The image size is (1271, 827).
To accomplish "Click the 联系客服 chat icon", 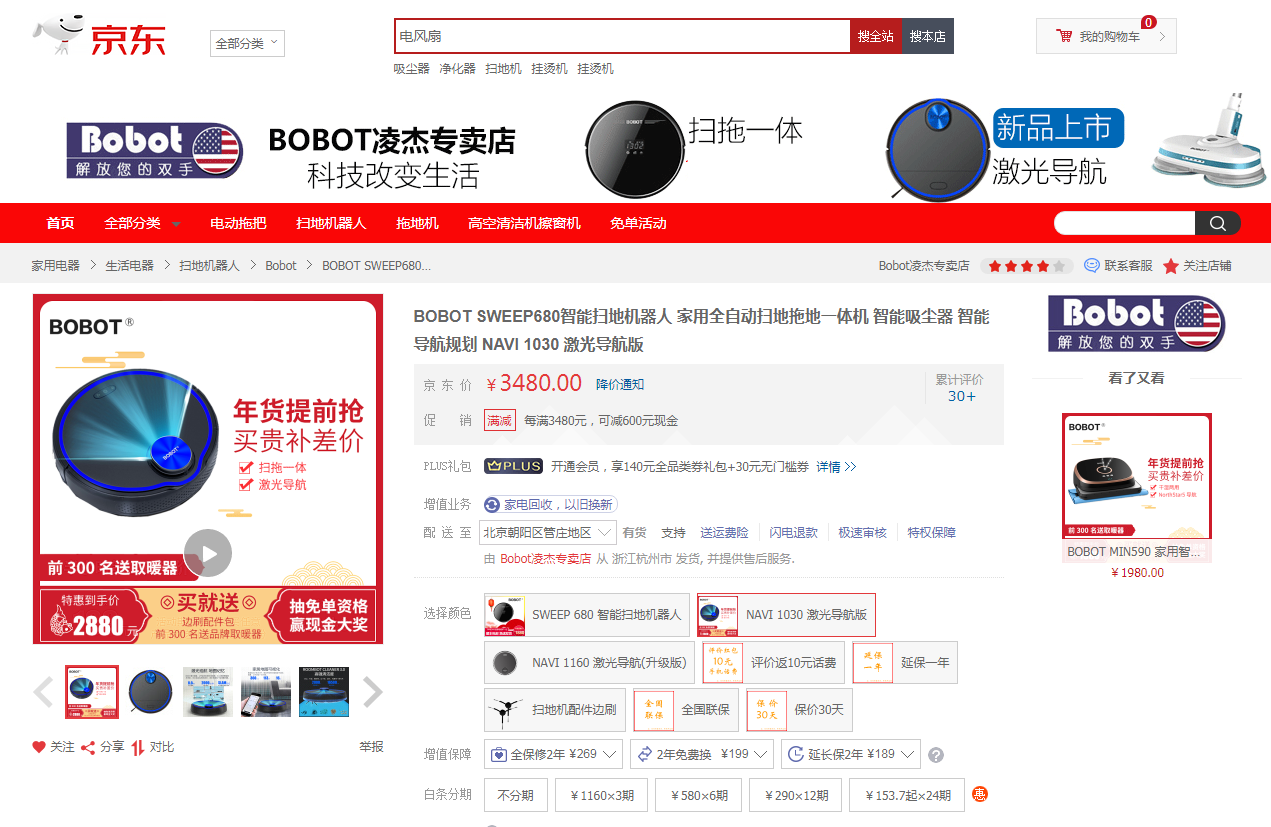I will (x=1092, y=265).
